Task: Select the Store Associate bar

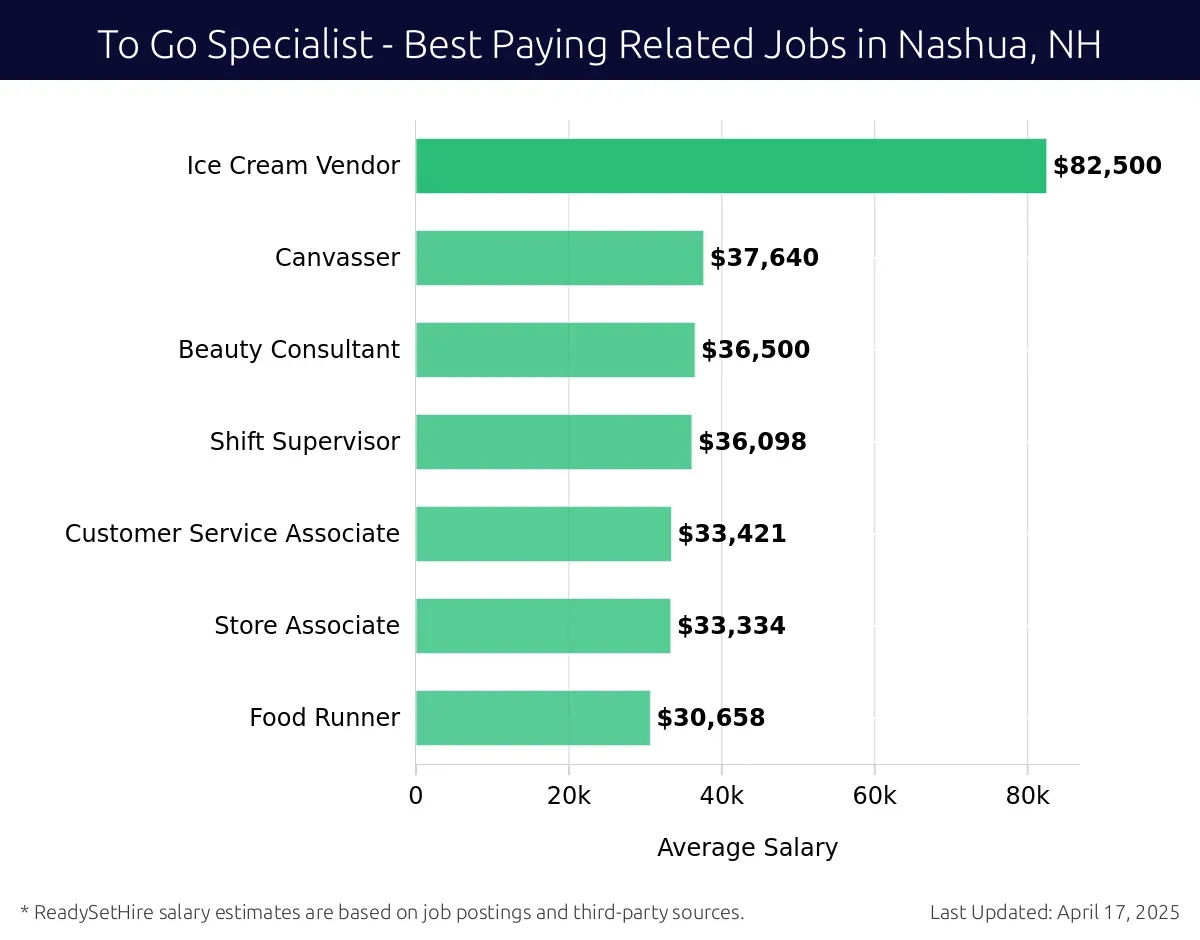Action: (x=543, y=626)
